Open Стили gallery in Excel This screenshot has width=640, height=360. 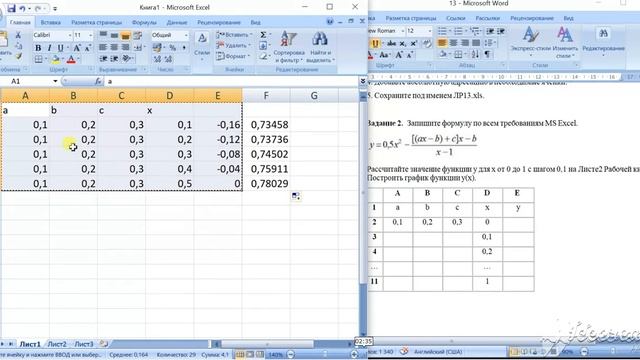pos(202,46)
